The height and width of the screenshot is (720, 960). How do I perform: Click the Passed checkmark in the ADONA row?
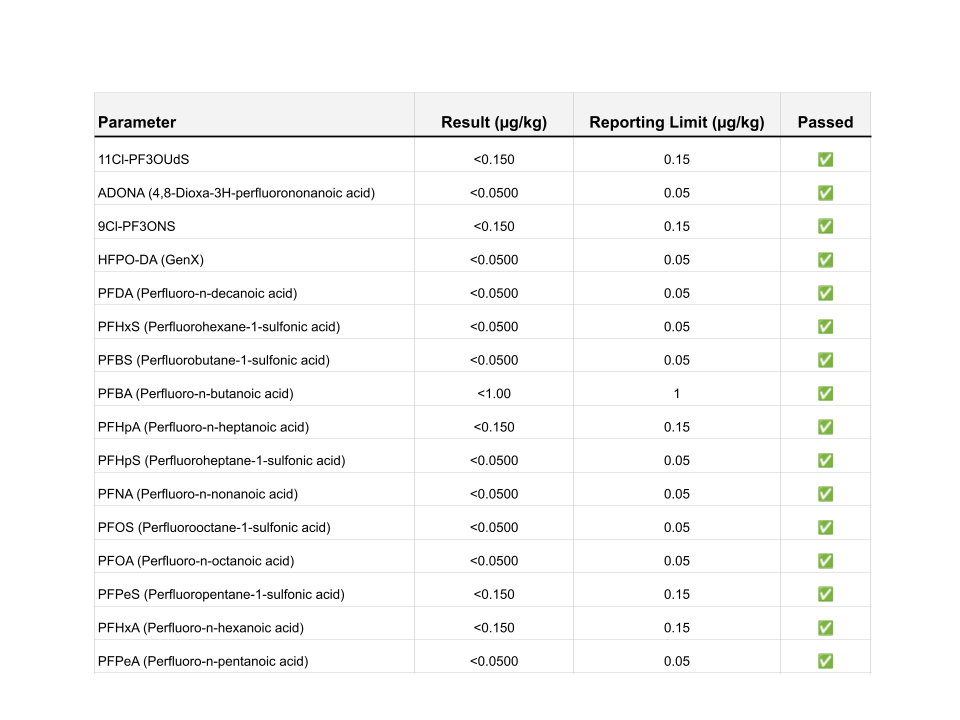pyautogui.click(x=825, y=193)
